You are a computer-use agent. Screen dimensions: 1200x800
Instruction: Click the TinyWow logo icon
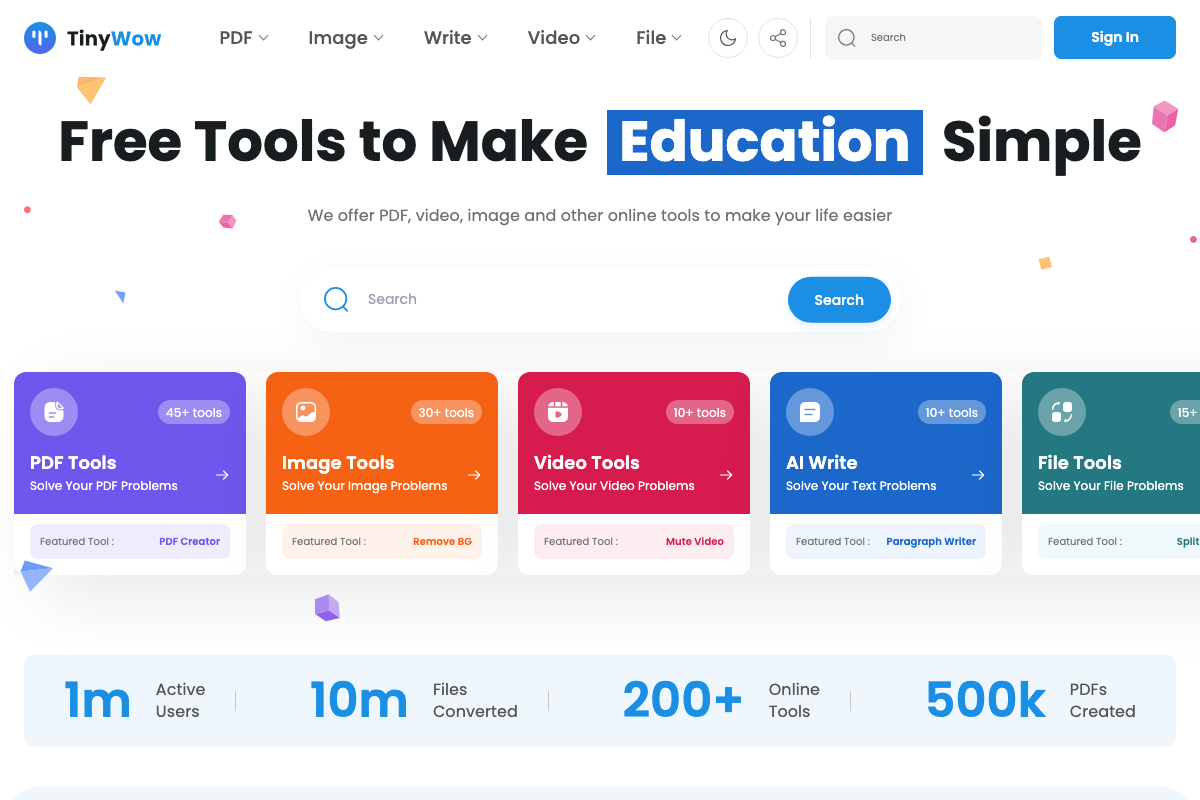(x=40, y=38)
